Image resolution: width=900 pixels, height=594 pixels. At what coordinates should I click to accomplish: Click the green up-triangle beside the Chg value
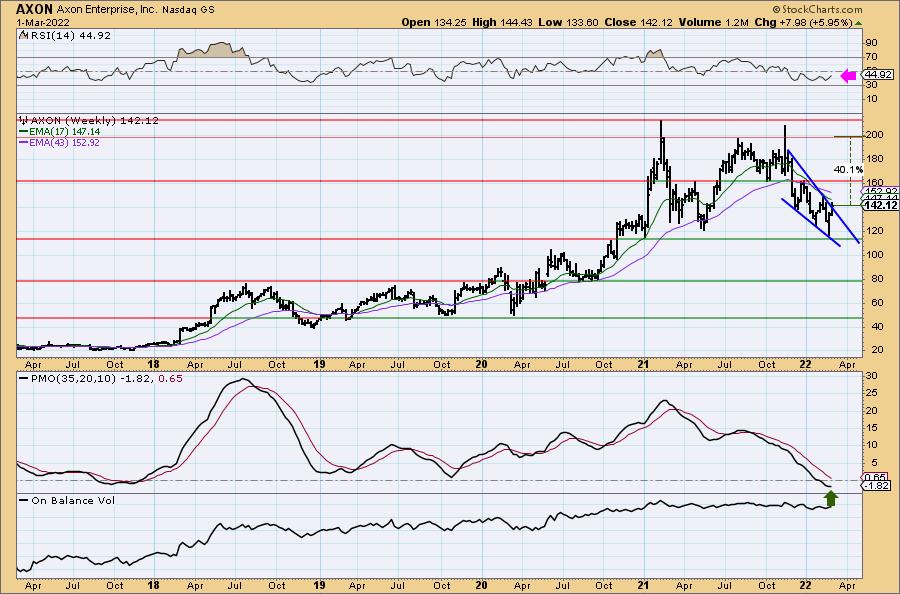point(858,23)
